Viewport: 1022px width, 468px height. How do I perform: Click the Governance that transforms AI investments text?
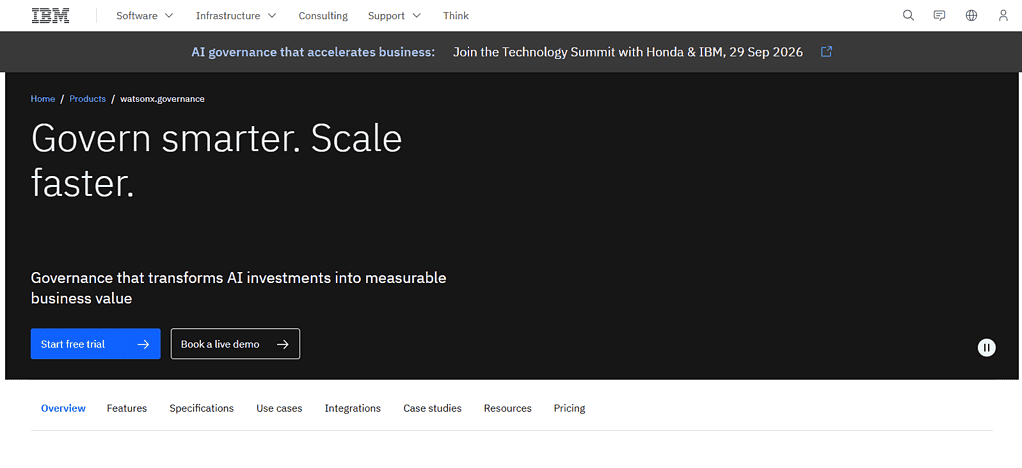[x=239, y=288]
